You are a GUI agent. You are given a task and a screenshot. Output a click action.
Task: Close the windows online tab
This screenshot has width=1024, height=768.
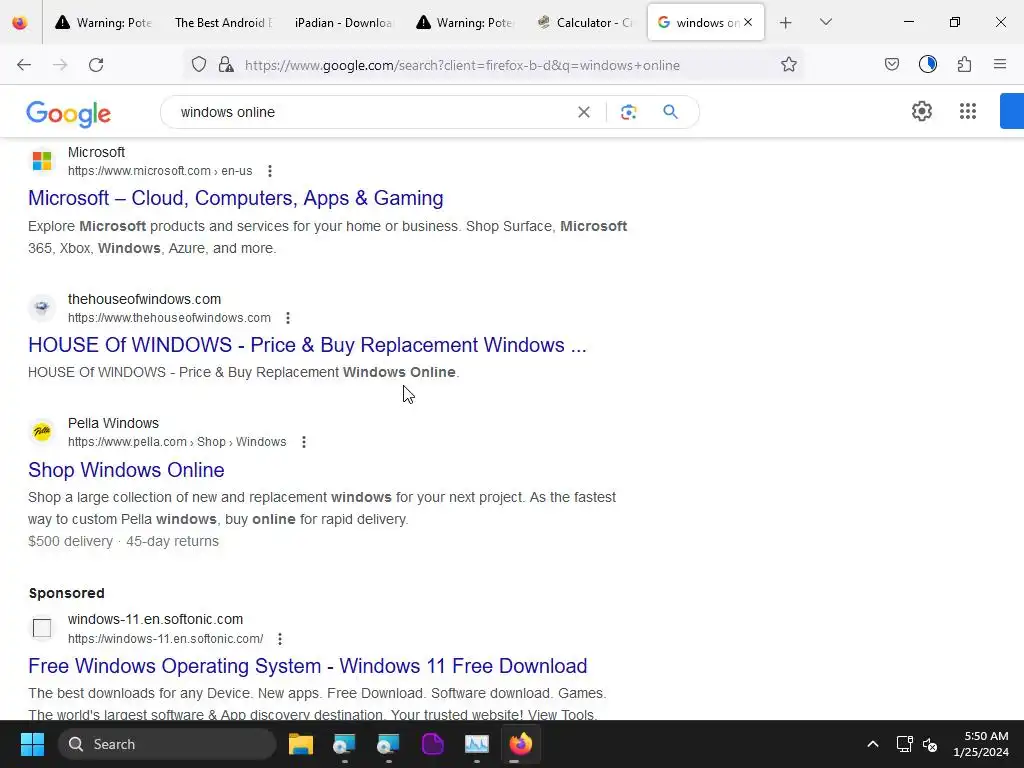tap(748, 22)
